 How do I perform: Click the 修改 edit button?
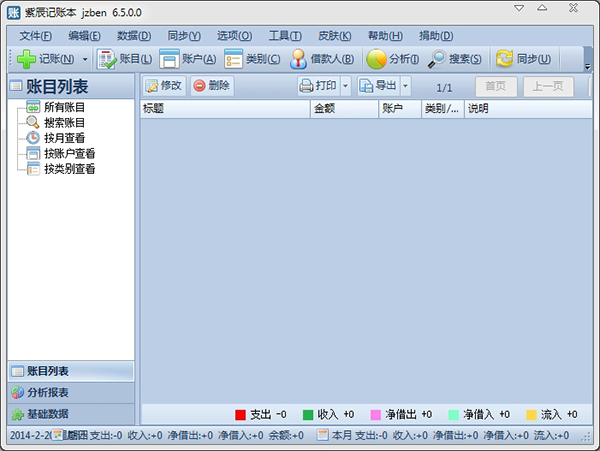click(x=164, y=86)
